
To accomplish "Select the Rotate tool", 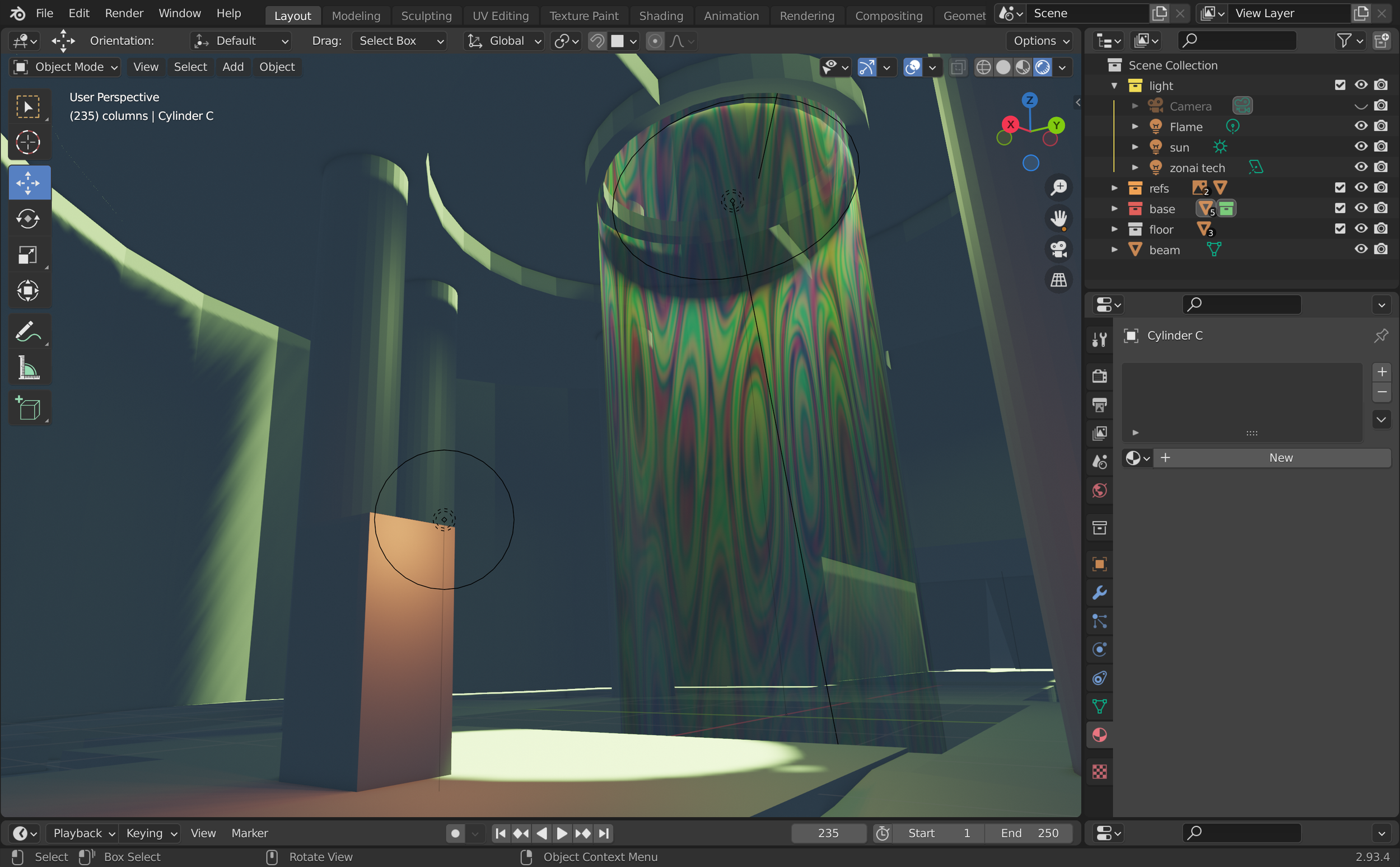I will [29, 218].
